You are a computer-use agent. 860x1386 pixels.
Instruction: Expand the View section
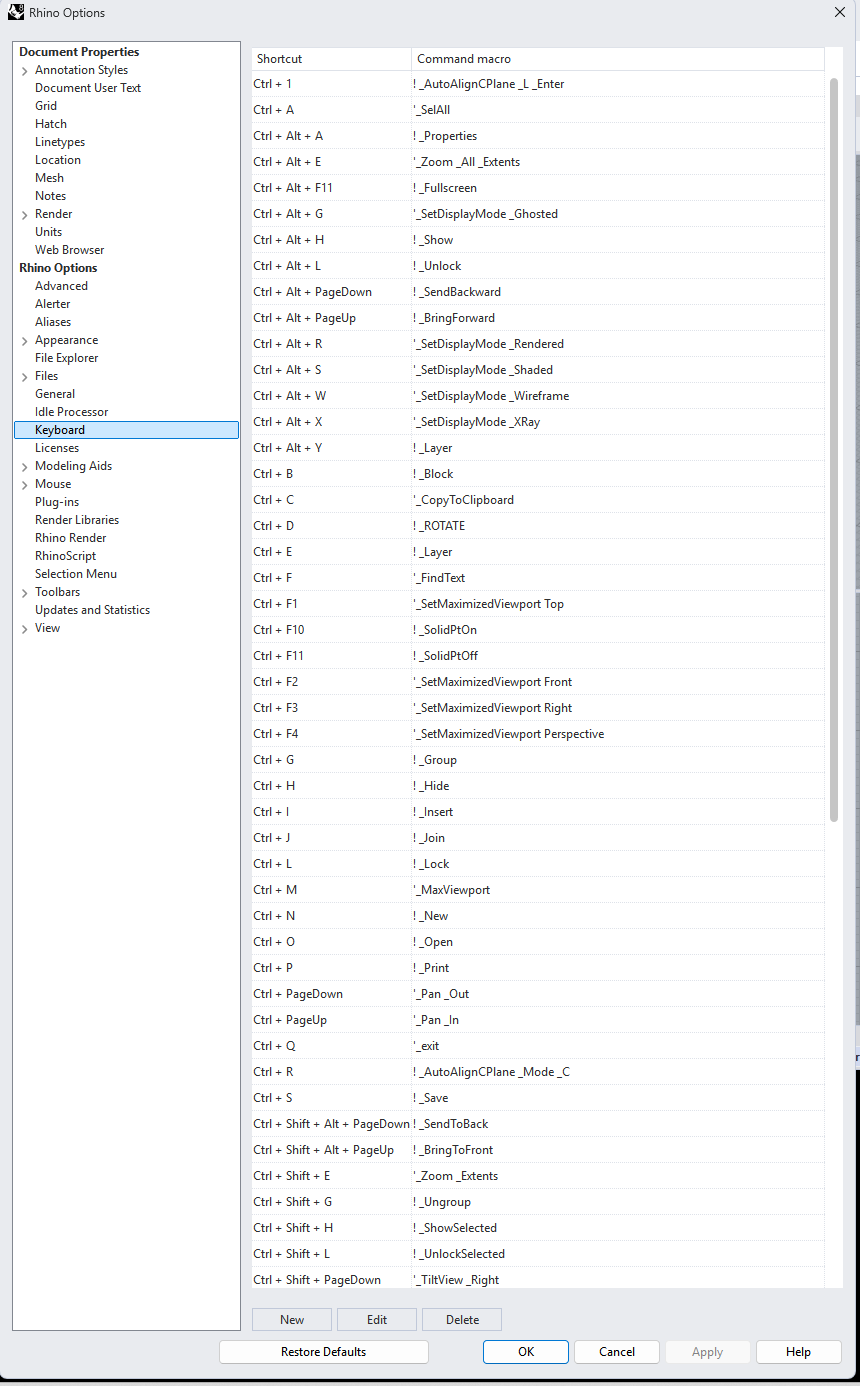22,628
